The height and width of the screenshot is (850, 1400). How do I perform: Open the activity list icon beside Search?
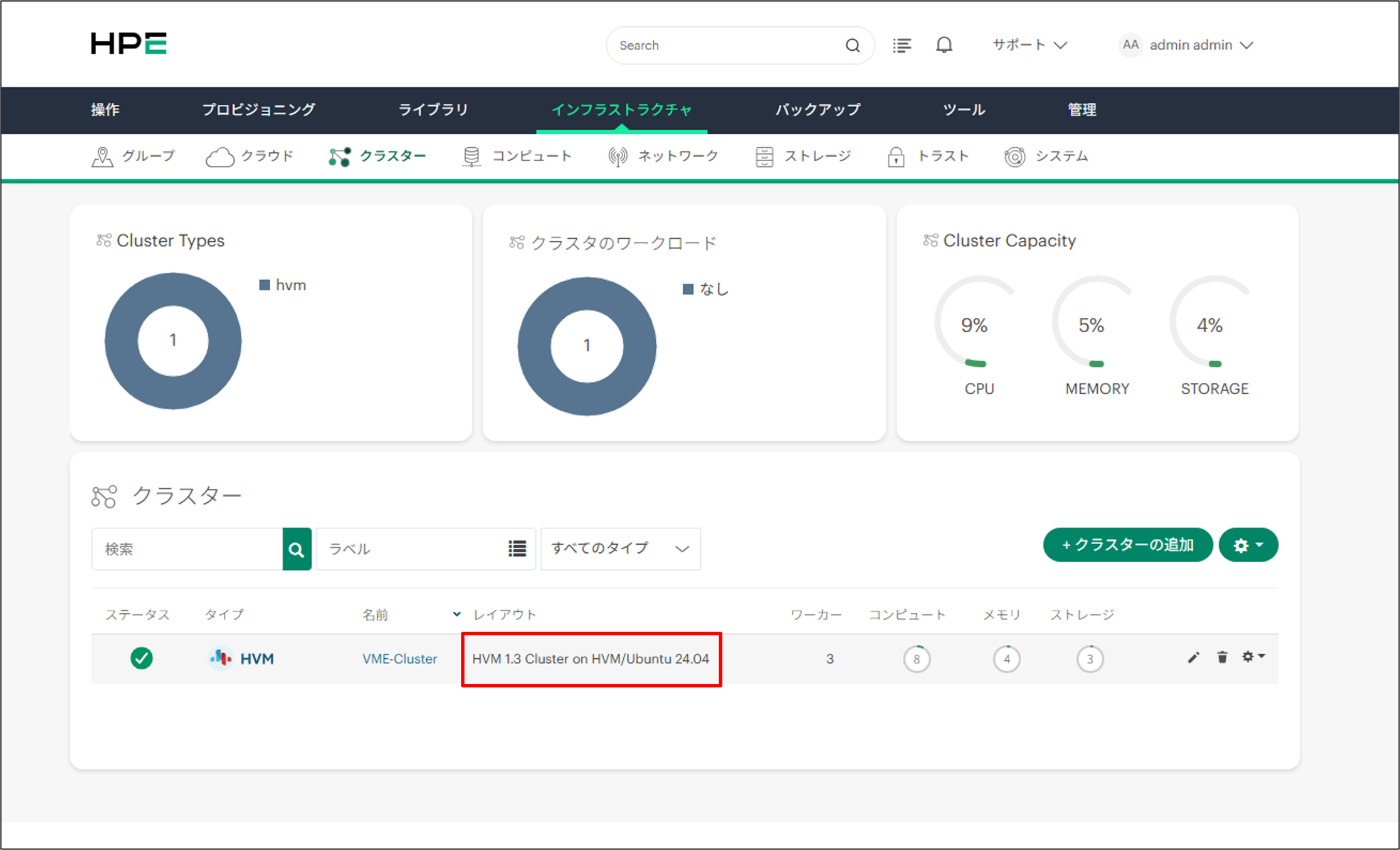tap(902, 45)
